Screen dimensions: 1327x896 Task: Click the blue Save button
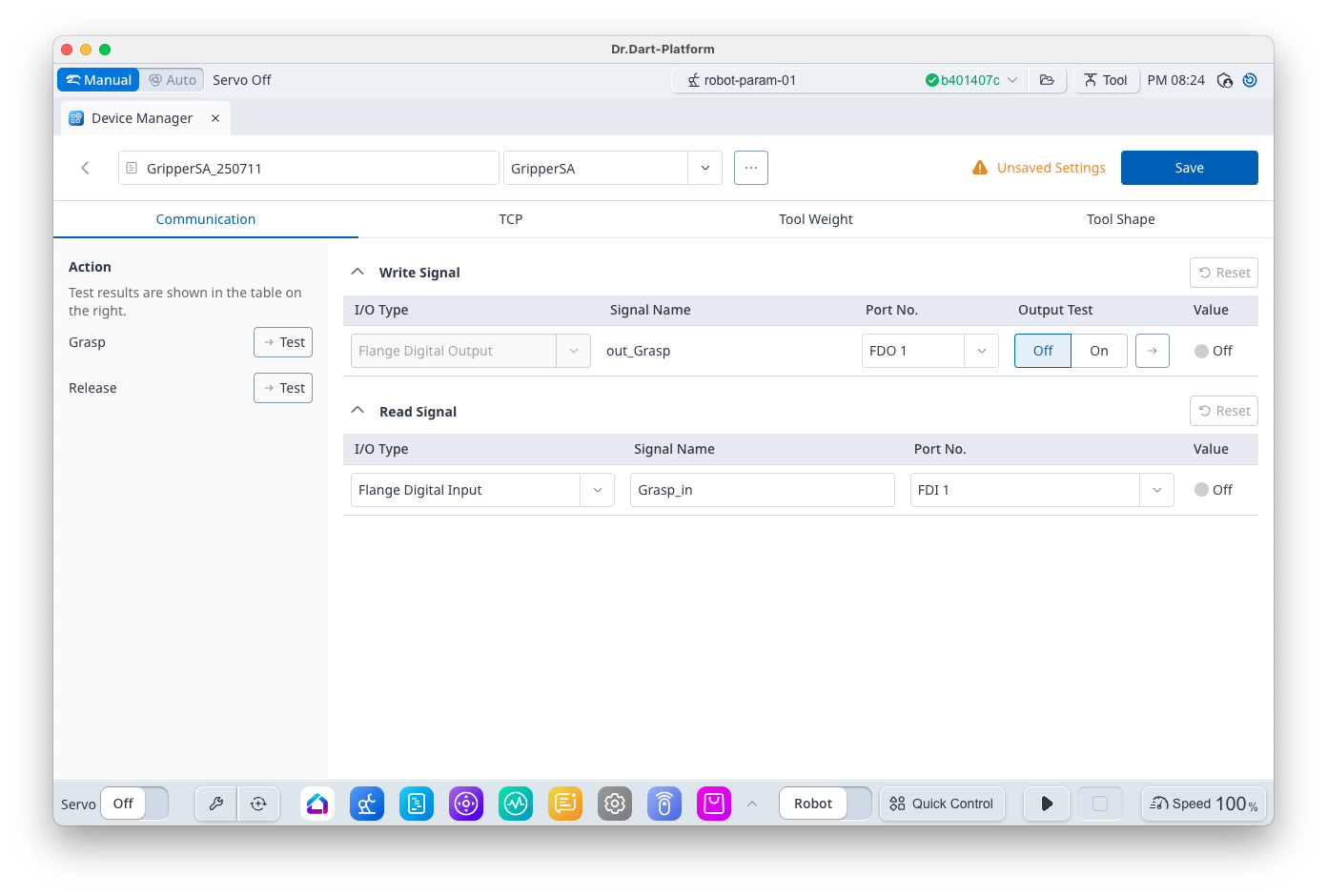coord(1189,168)
